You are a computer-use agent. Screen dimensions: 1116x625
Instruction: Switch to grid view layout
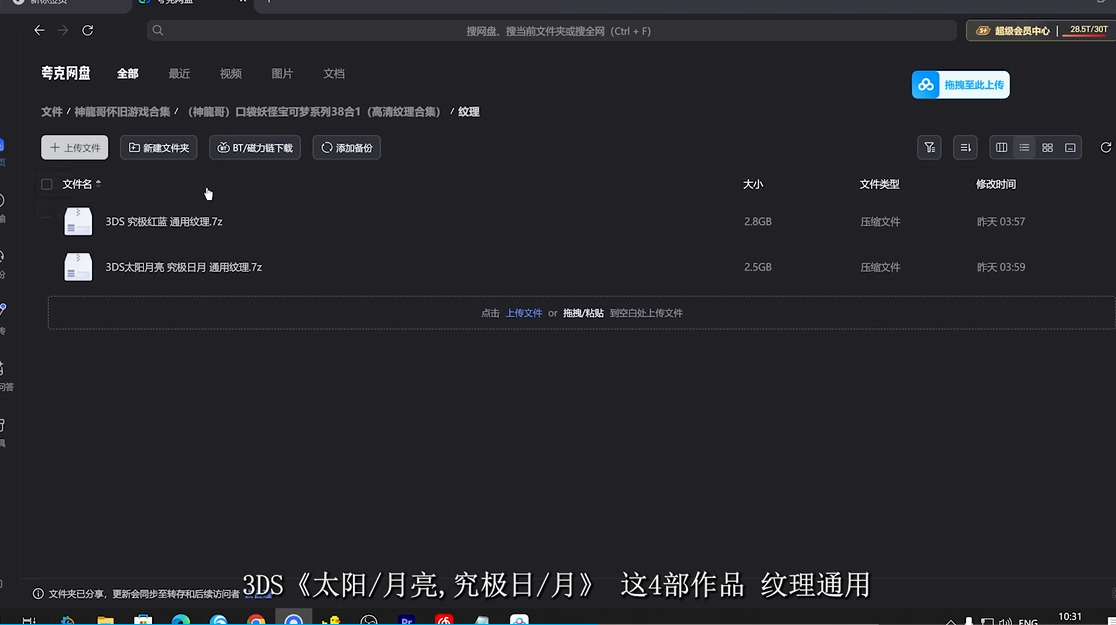click(x=1047, y=147)
